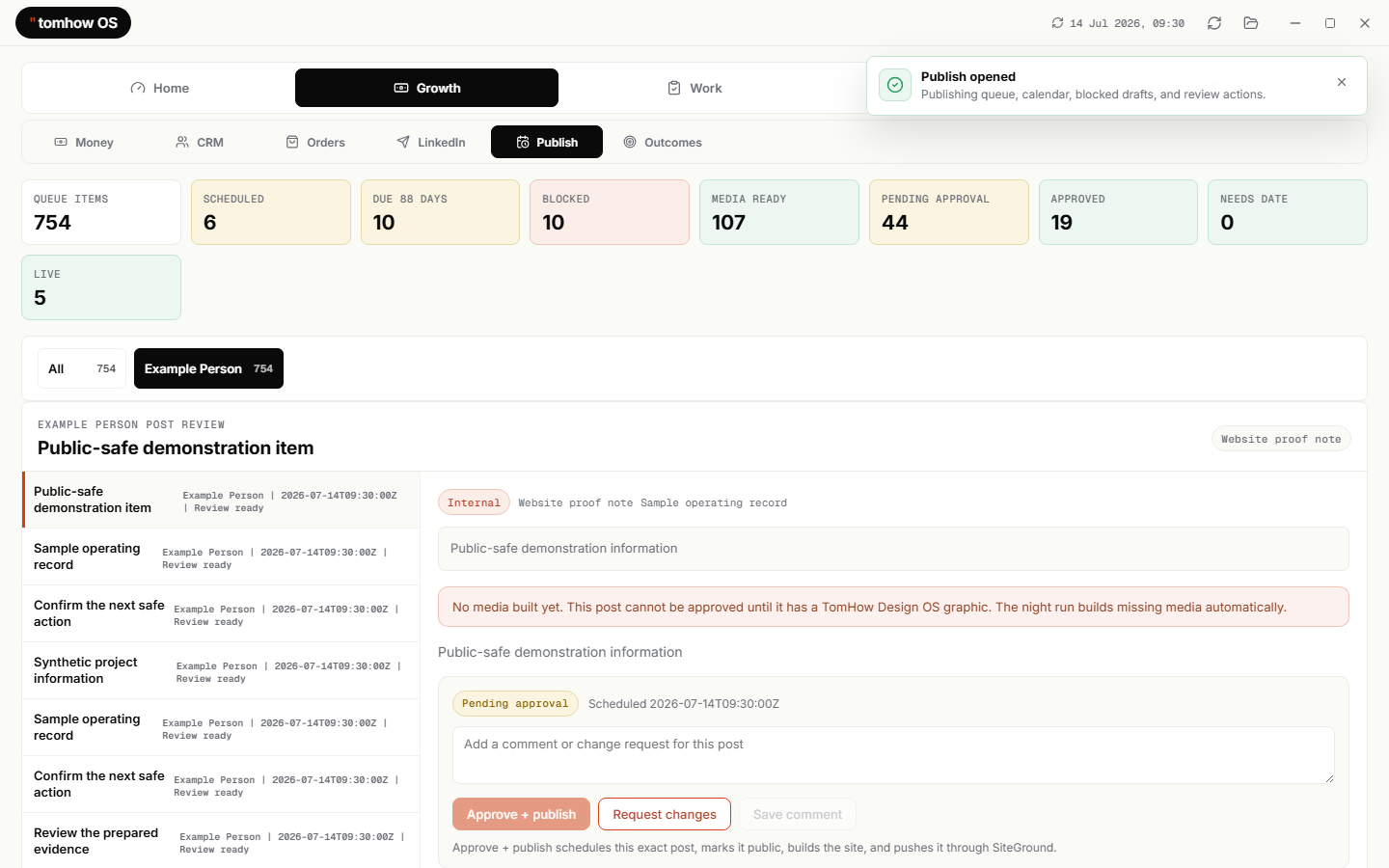Open the Outcomes section
The width and height of the screenshot is (1389, 868).
point(663,142)
